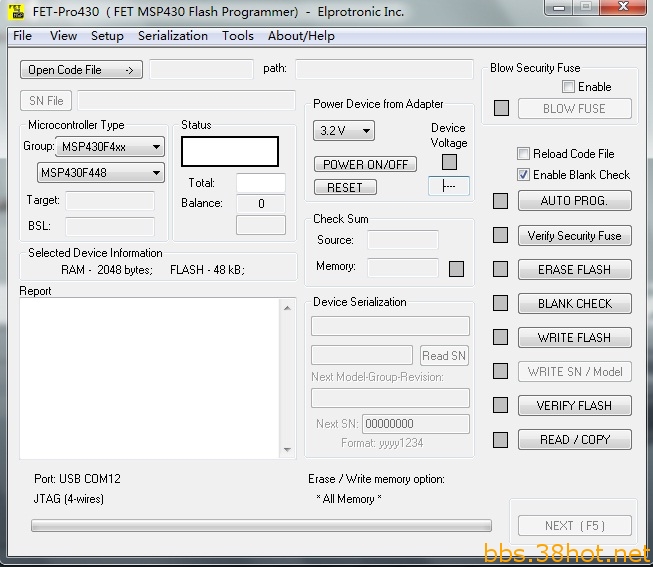Click the ERASE FLASH button

point(575,270)
